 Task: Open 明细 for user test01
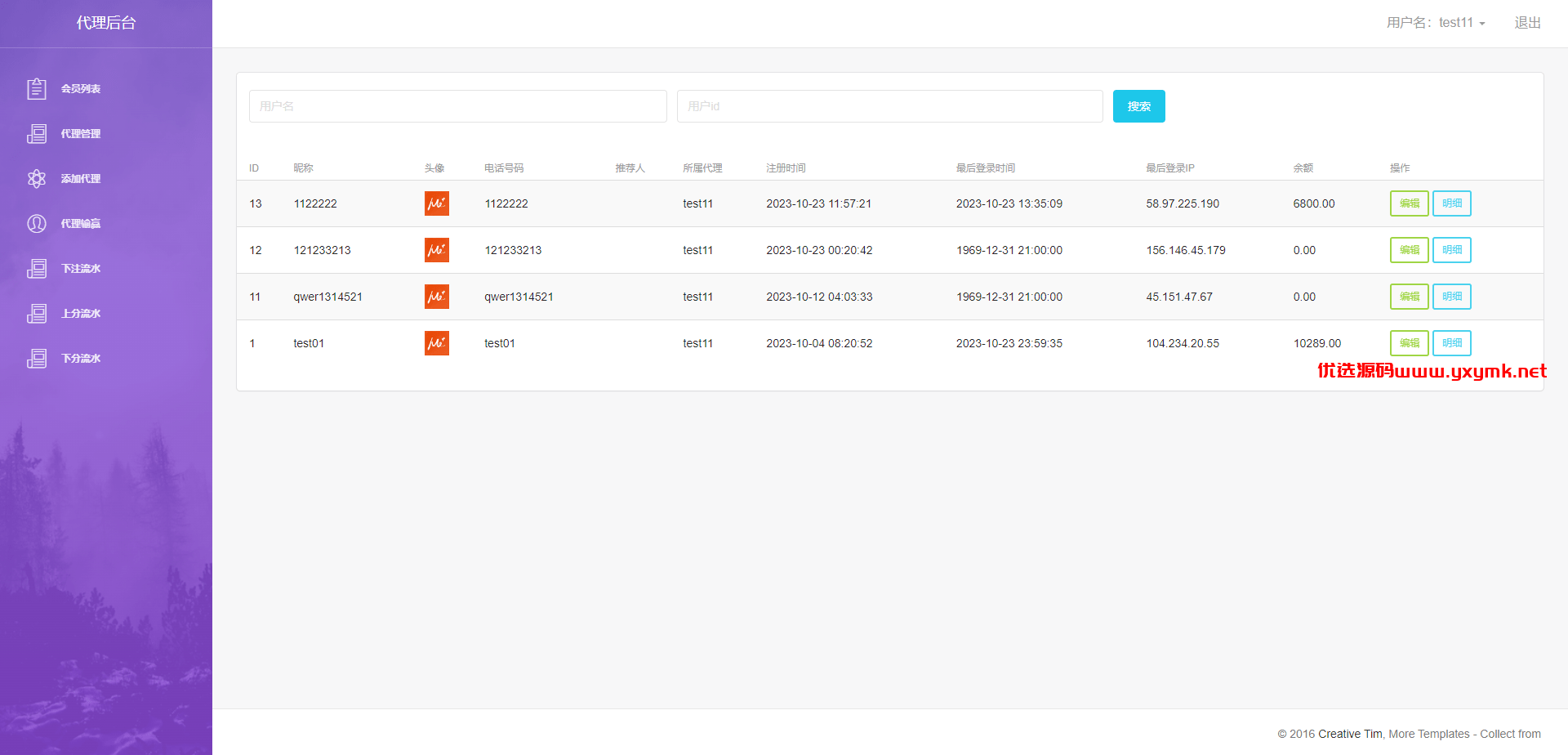[1451, 343]
